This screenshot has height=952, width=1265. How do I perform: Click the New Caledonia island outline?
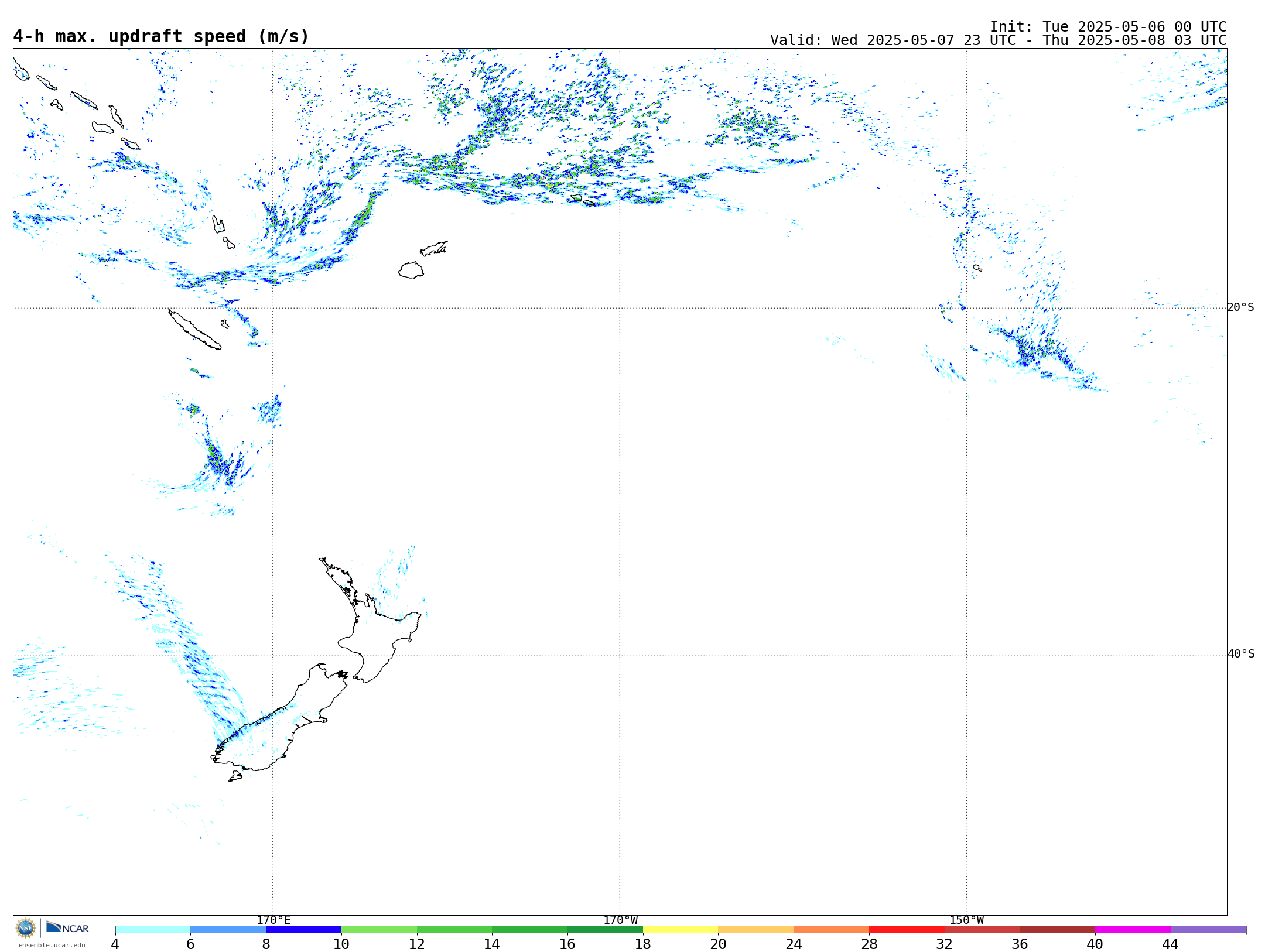195,330
